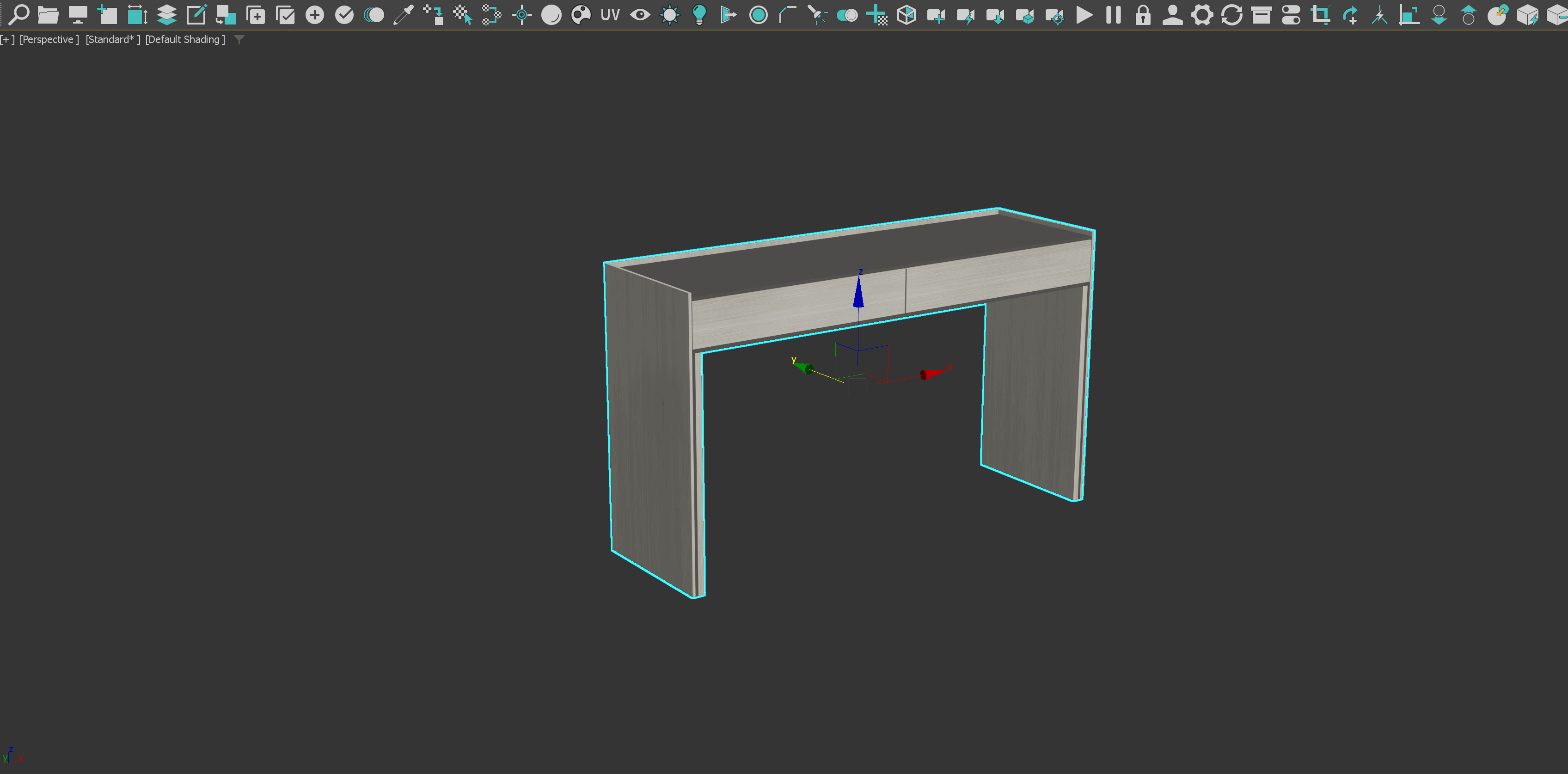
Task: Open the [Default Shading] viewport menu
Action: coord(185,40)
